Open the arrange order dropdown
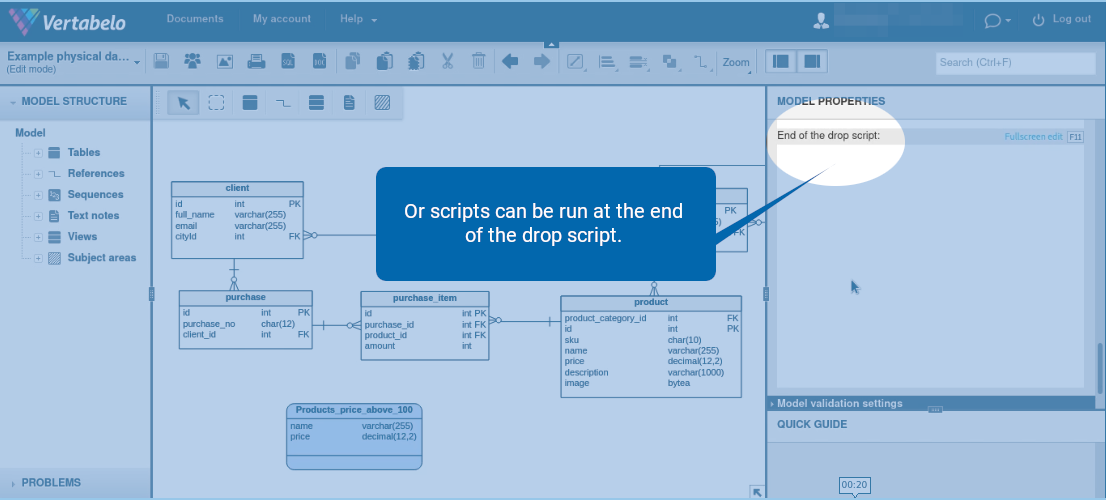The image size is (1106, 500). [x=670, y=62]
